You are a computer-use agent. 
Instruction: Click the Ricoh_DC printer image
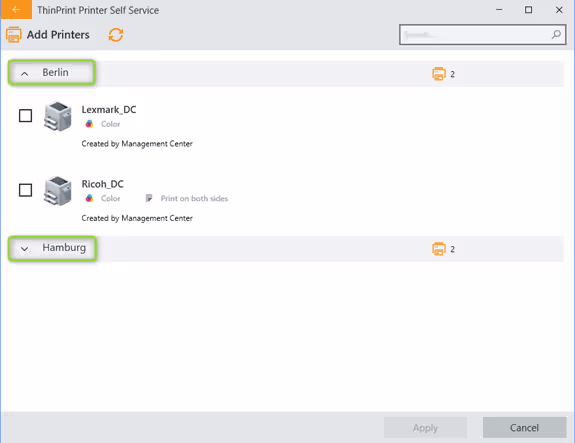(x=58, y=191)
